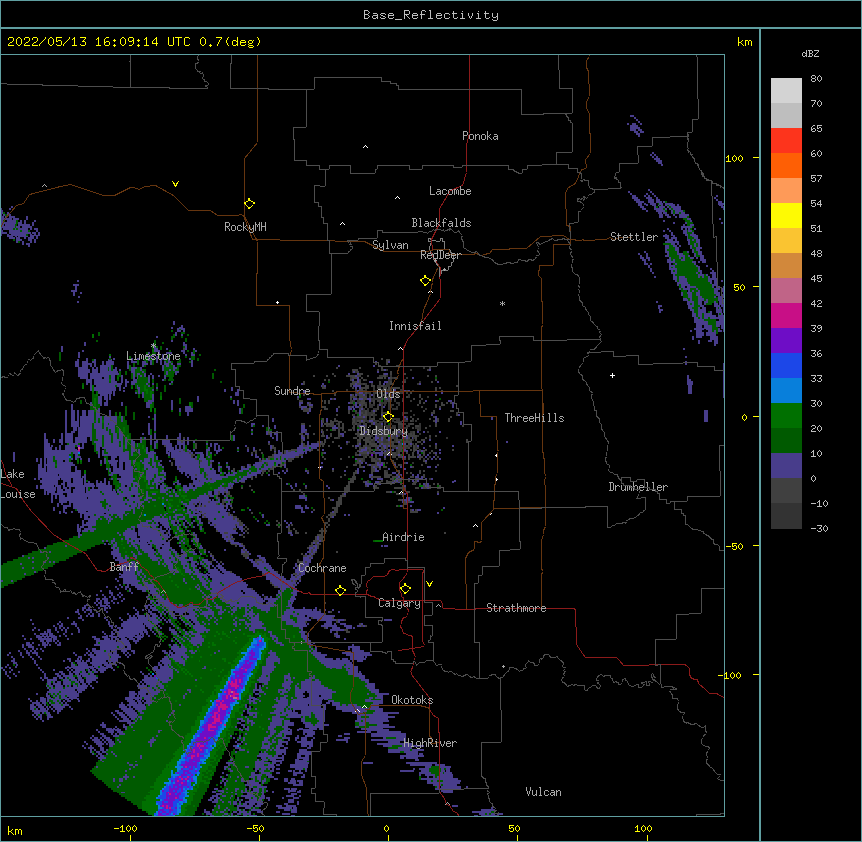Click the Base_Reflectivity title text
Screen dimensions: 862x842
pyautogui.click(x=431, y=15)
